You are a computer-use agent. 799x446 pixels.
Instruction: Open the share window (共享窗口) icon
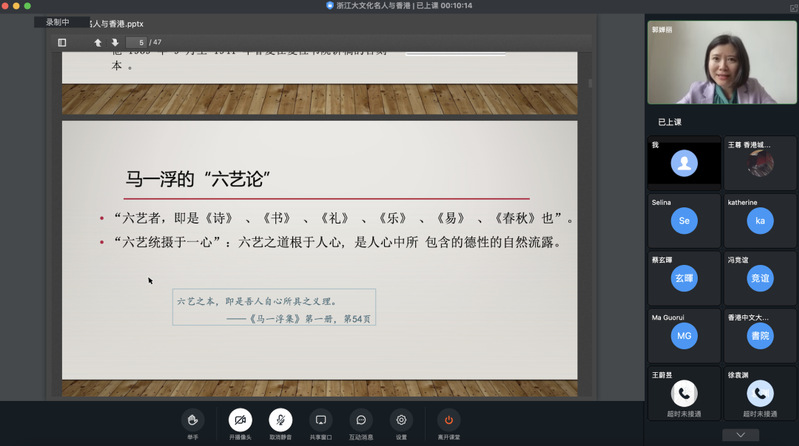tap(320, 420)
